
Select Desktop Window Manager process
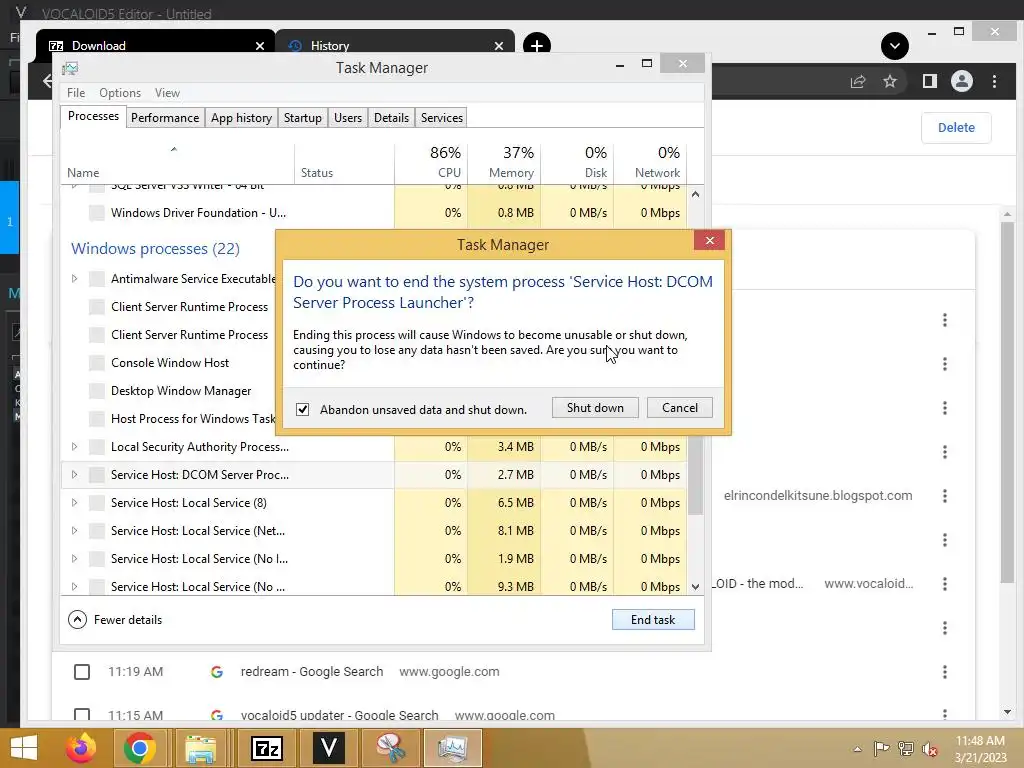[x=181, y=391]
